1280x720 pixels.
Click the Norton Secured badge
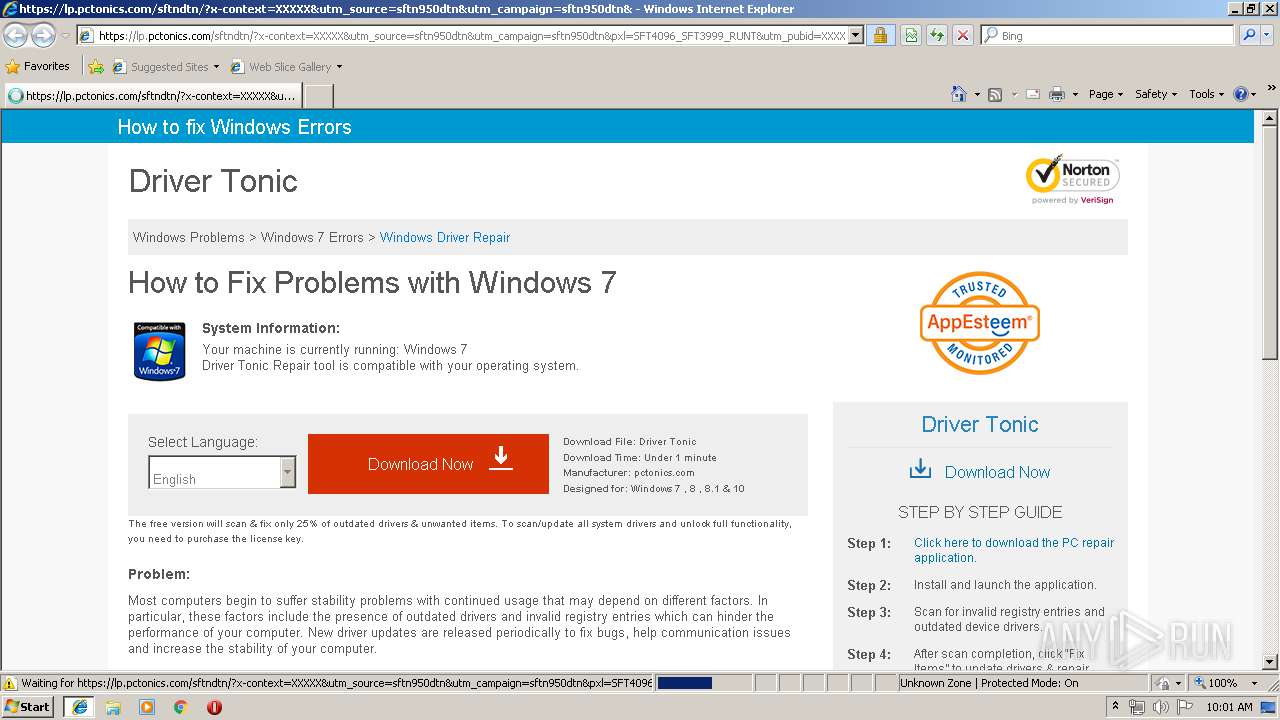1072,179
